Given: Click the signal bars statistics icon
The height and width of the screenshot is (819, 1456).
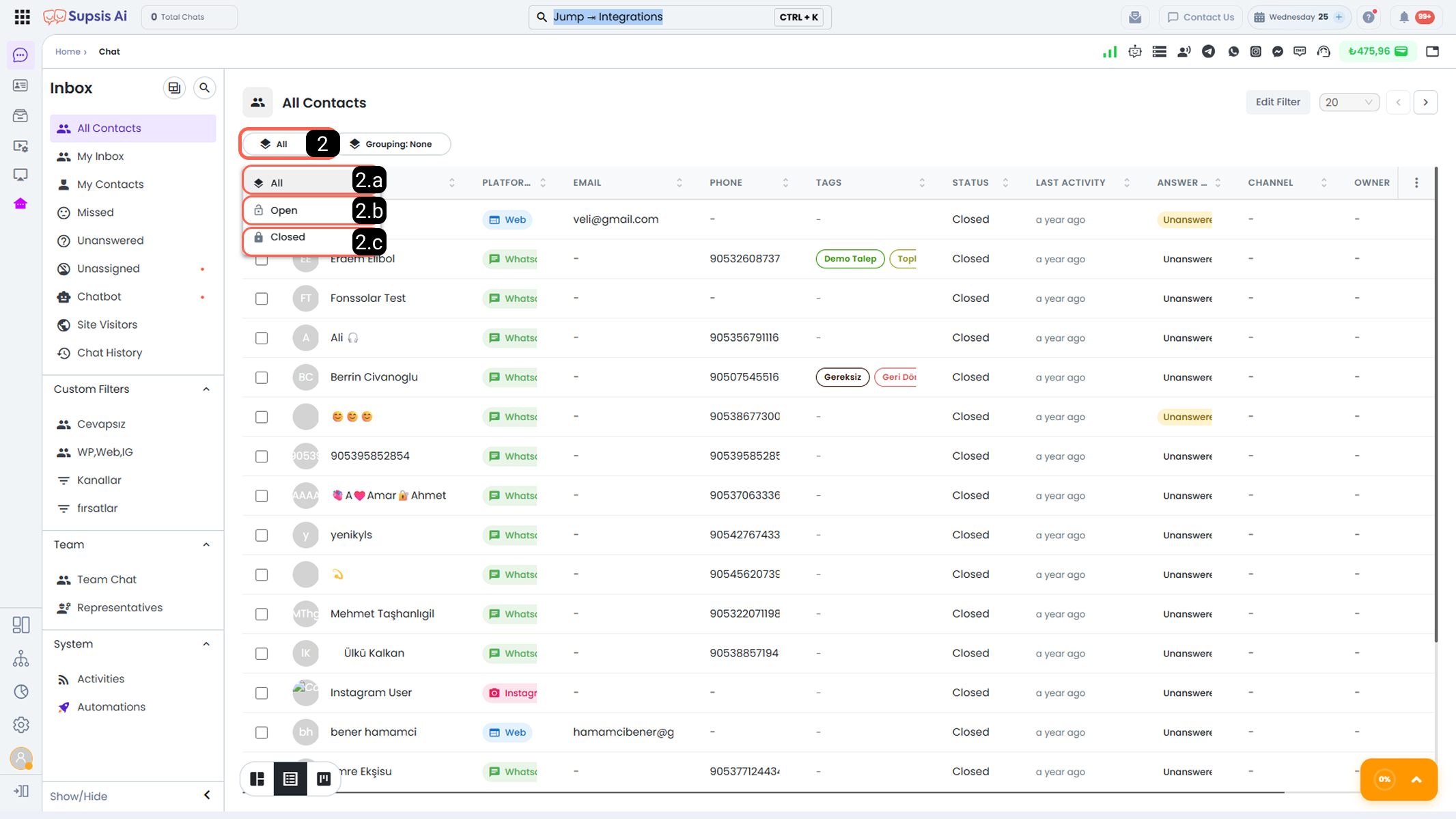Looking at the screenshot, I should coord(1110,52).
